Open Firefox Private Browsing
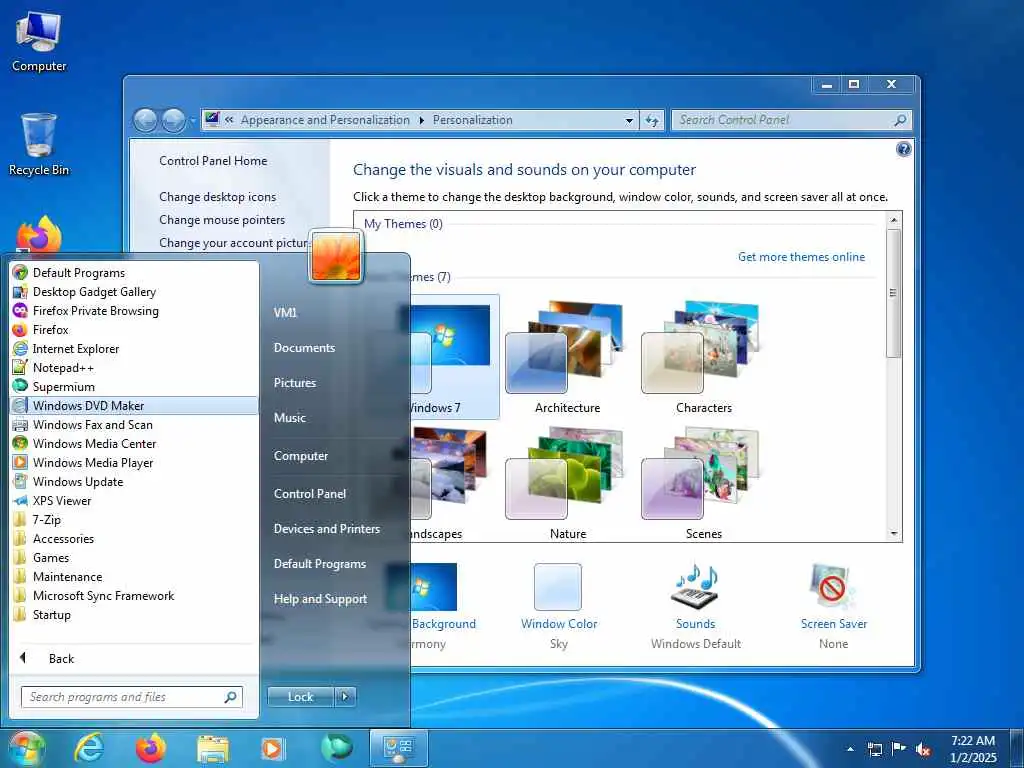Viewport: 1024px width, 768px height. coord(134,310)
